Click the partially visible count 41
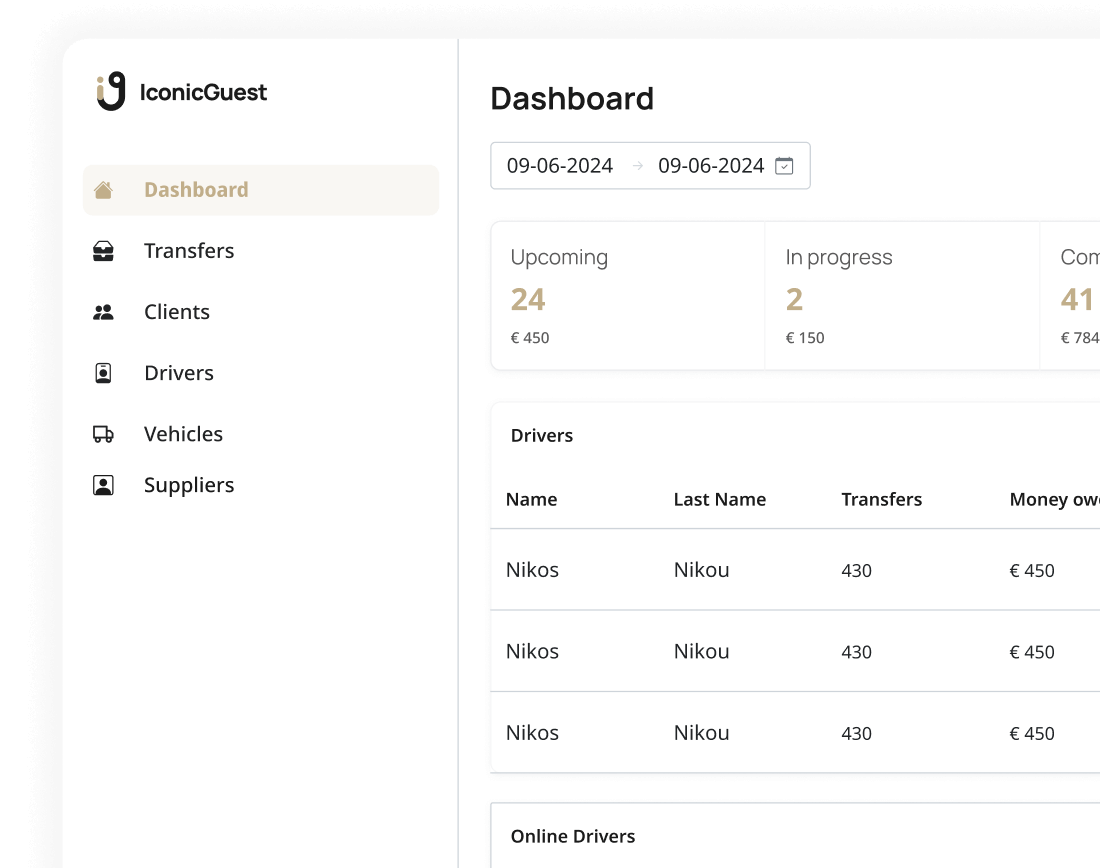Screen dimensions: 1100x868 click(1077, 300)
